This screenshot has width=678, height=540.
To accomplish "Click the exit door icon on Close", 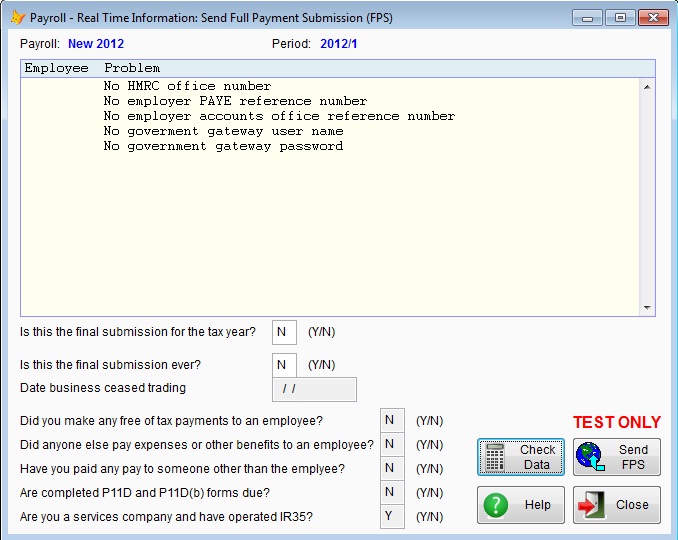I will (592, 505).
